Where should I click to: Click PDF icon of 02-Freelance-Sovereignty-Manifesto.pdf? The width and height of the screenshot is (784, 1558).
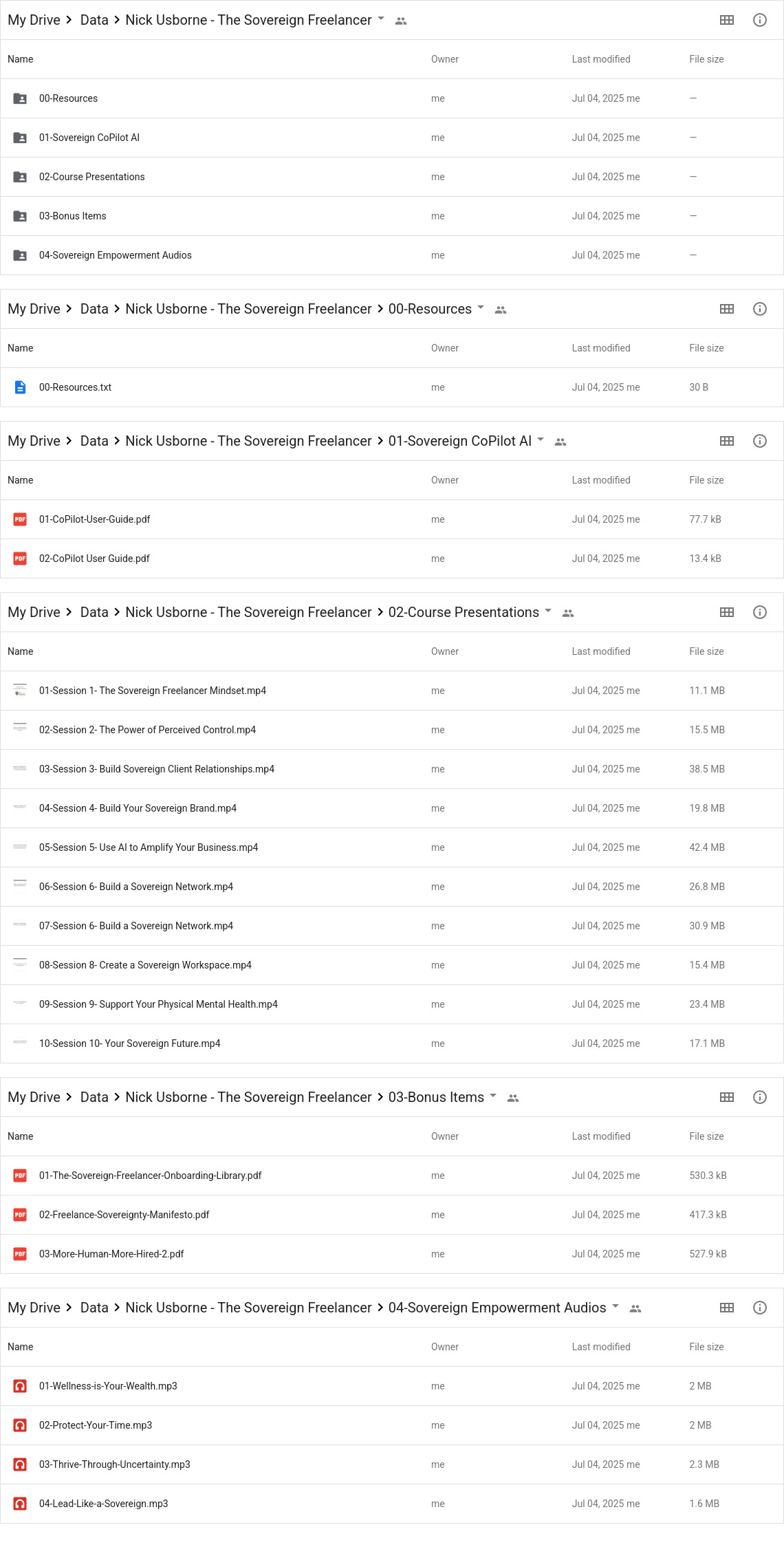pyautogui.click(x=20, y=1215)
